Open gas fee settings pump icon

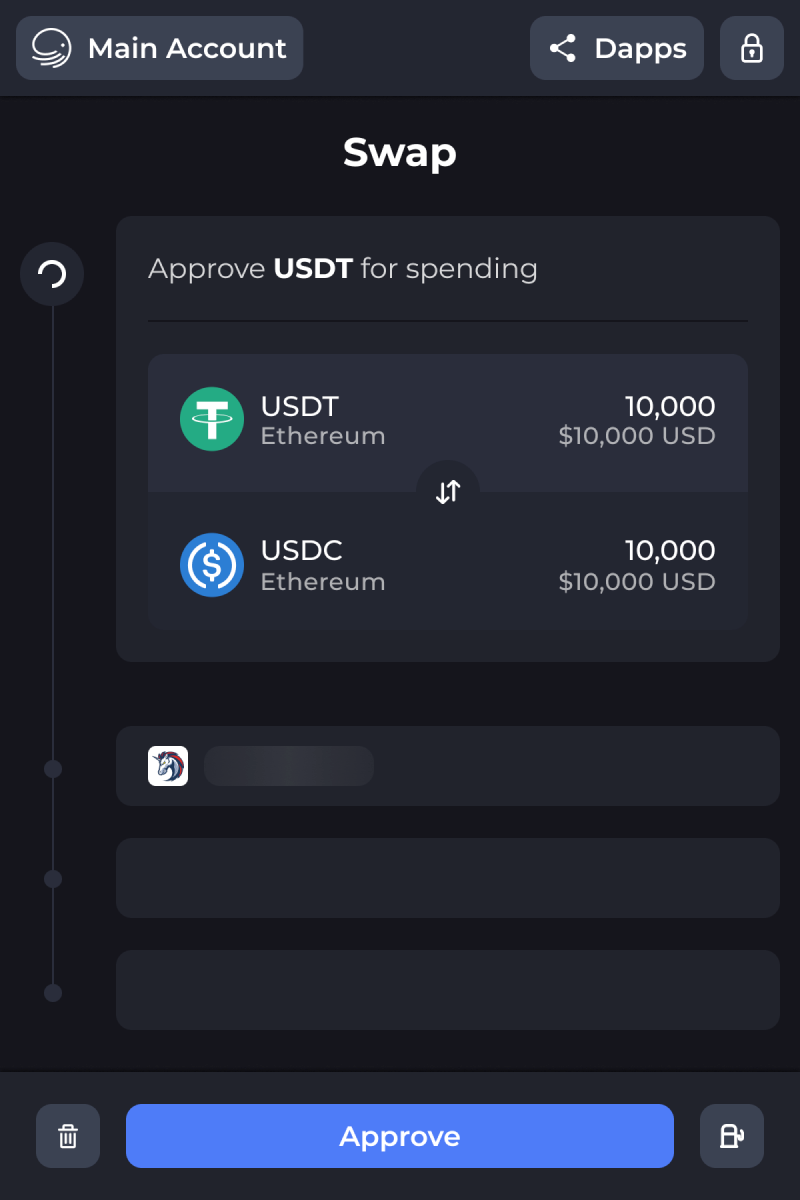click(x=732, y=1136)
